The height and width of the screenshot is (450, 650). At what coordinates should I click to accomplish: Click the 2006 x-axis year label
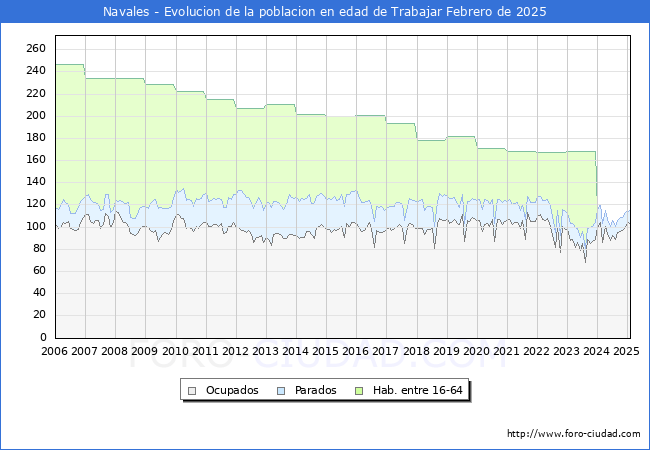54,351
